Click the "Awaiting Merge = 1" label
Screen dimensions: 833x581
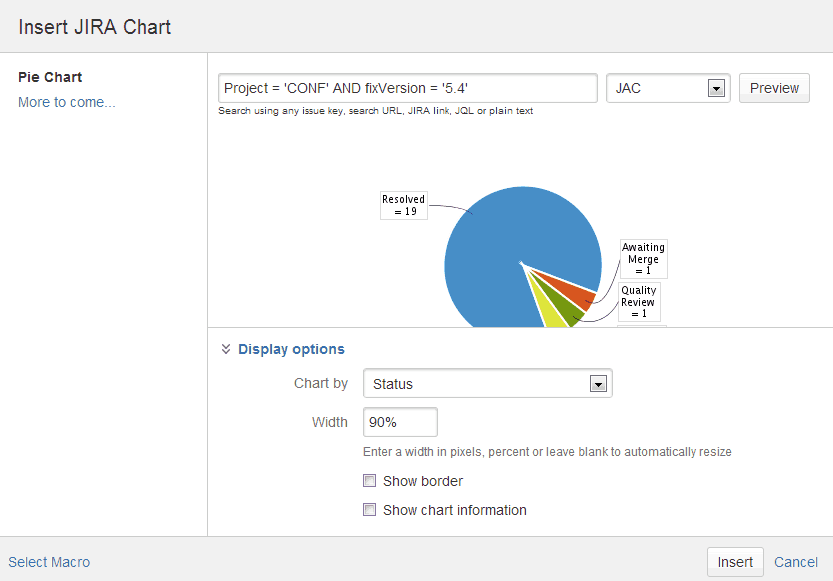coord(643,259)
